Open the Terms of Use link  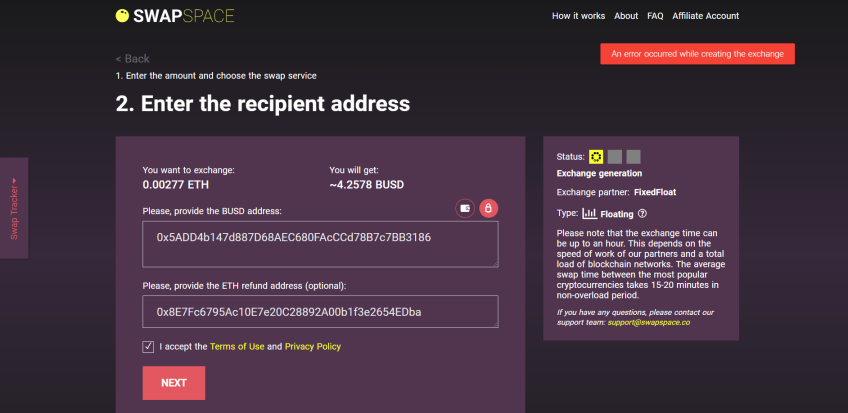click(x=237, y=347)
